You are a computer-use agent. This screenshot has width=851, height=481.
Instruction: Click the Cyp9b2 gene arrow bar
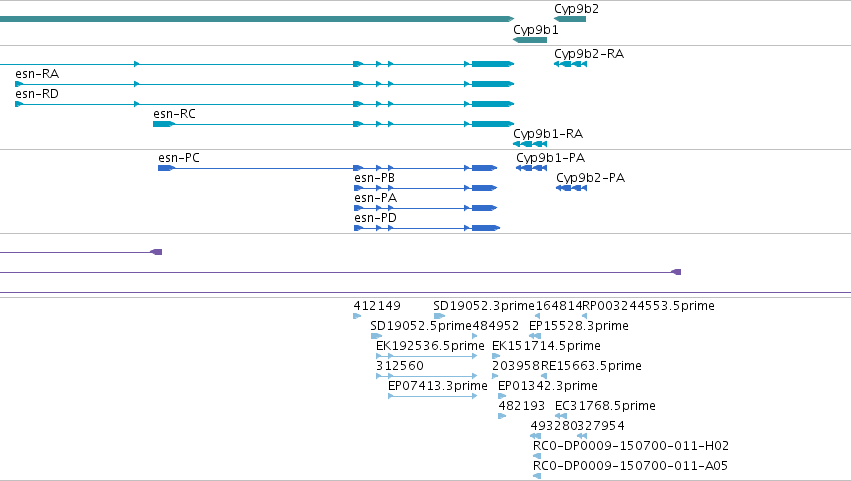570,19
